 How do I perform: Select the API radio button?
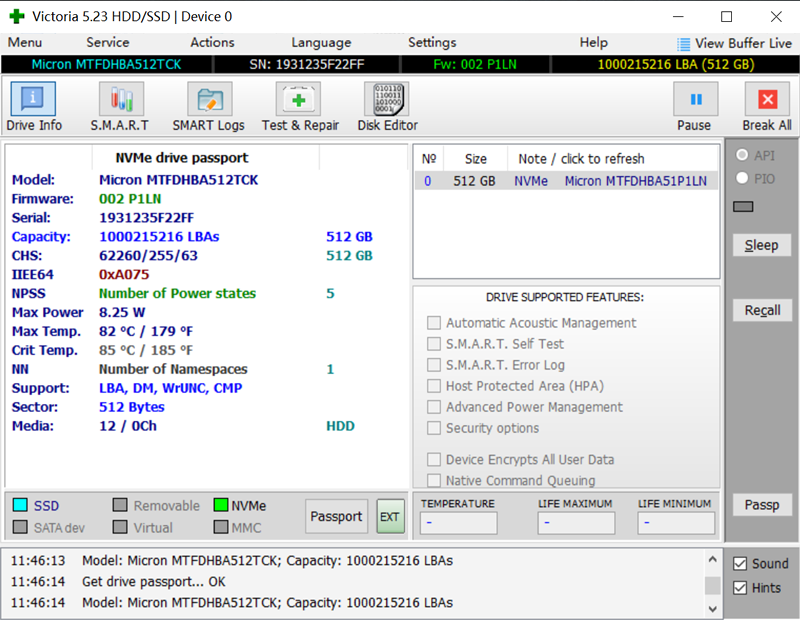742,155
